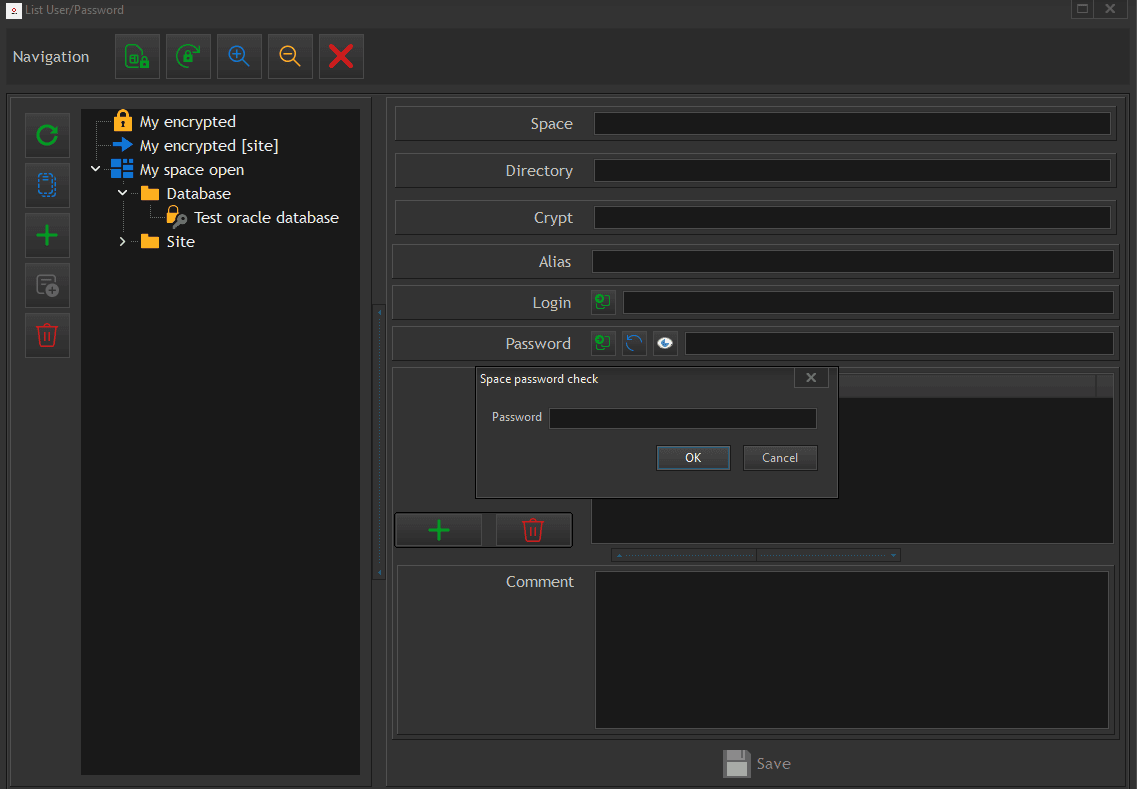Zoom out with the orange magnifier icon
1137x789 pixels.
pos(290,57)
